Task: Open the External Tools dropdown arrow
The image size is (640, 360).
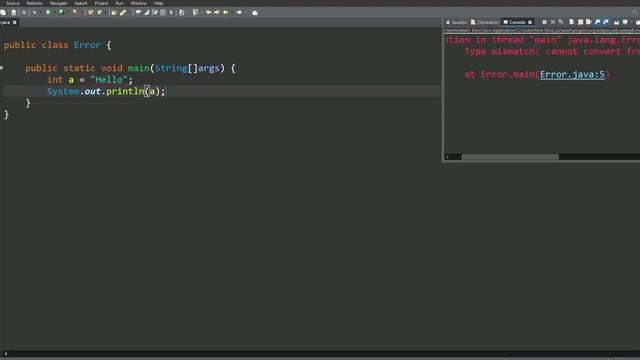Action: coord(82,13)
